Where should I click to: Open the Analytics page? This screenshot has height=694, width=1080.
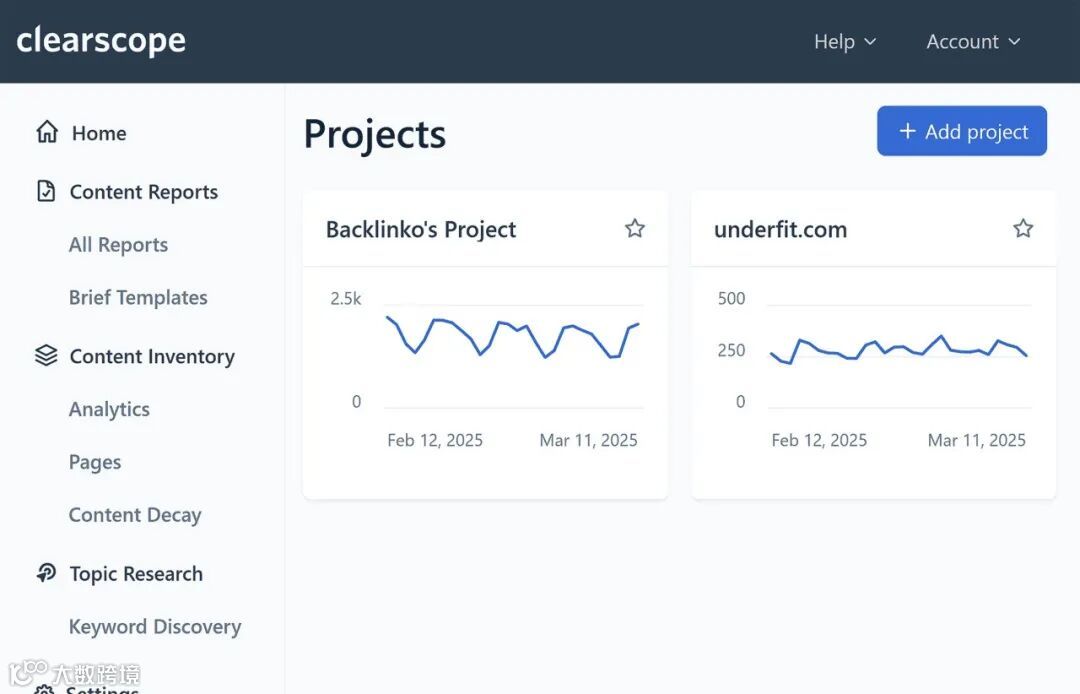[x=109, y=409]
